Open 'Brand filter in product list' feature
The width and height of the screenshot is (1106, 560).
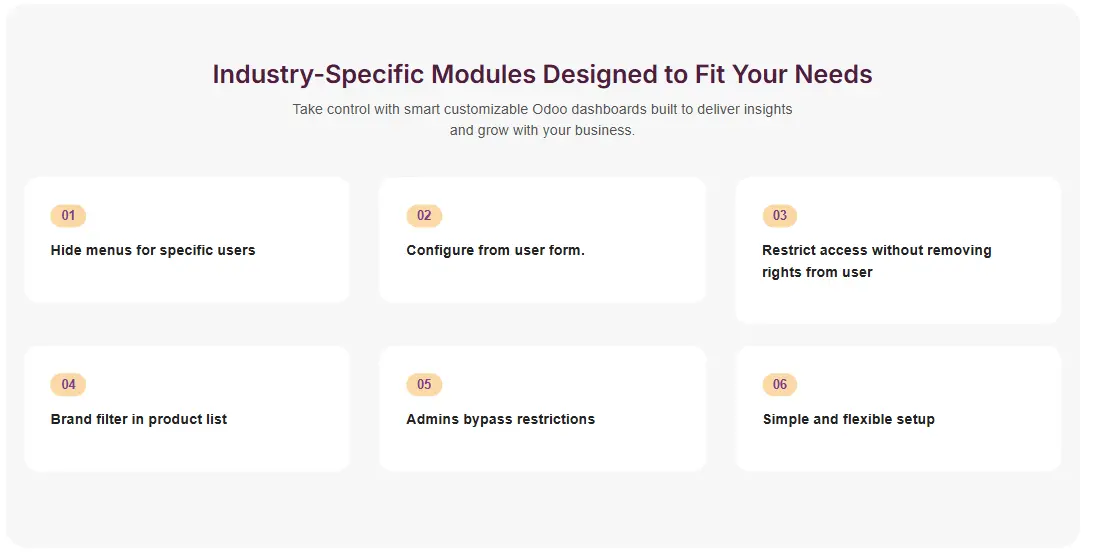pos(139,419)
